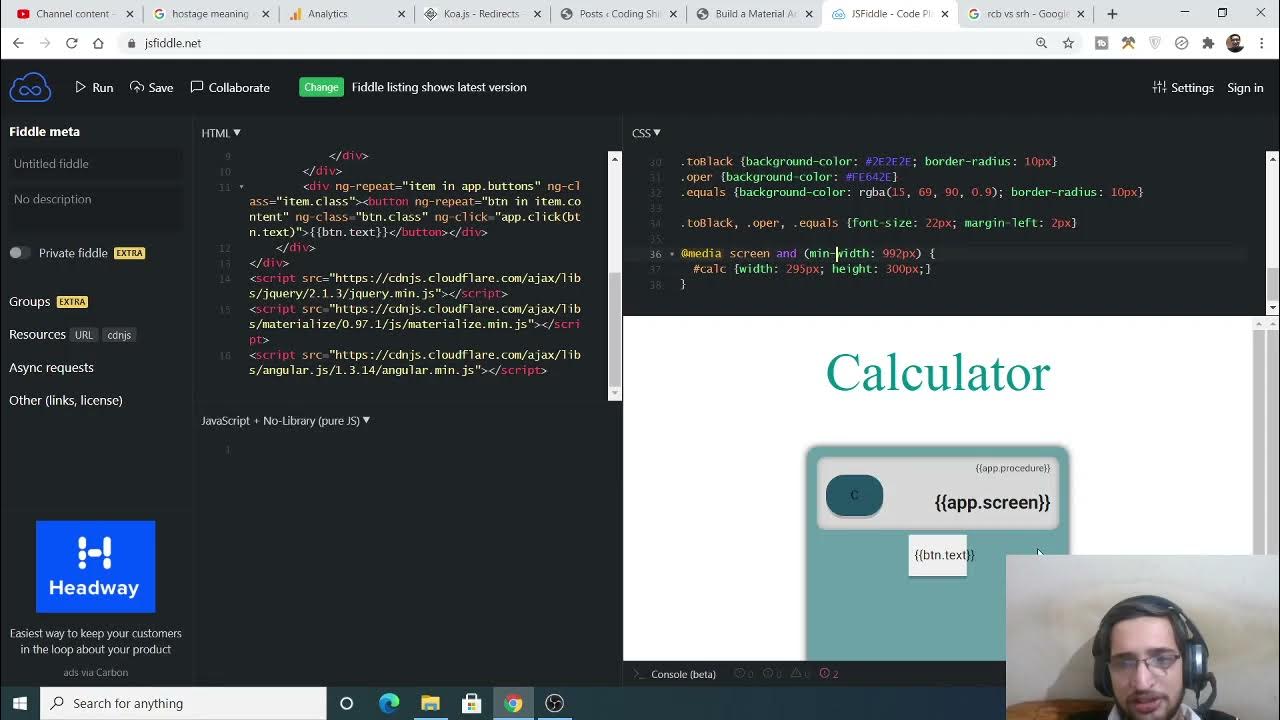This screenshot has width=1280, height=720.
Task: Open the Chrome extensions puzzle icon
Action: point(1208,43)
